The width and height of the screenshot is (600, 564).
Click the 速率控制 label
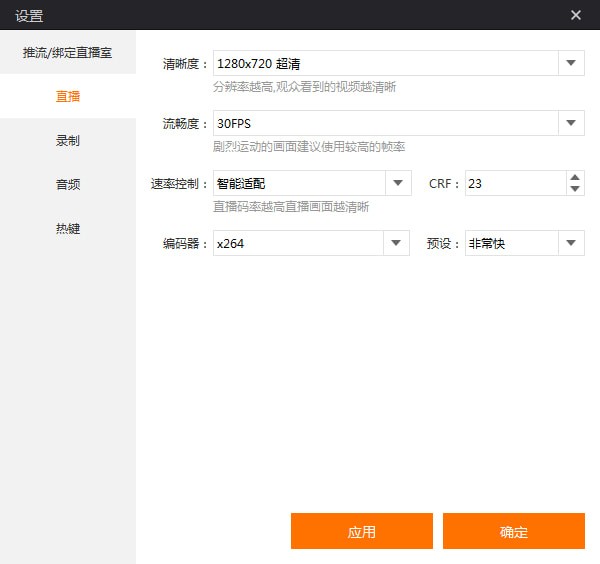coord(179,184)
